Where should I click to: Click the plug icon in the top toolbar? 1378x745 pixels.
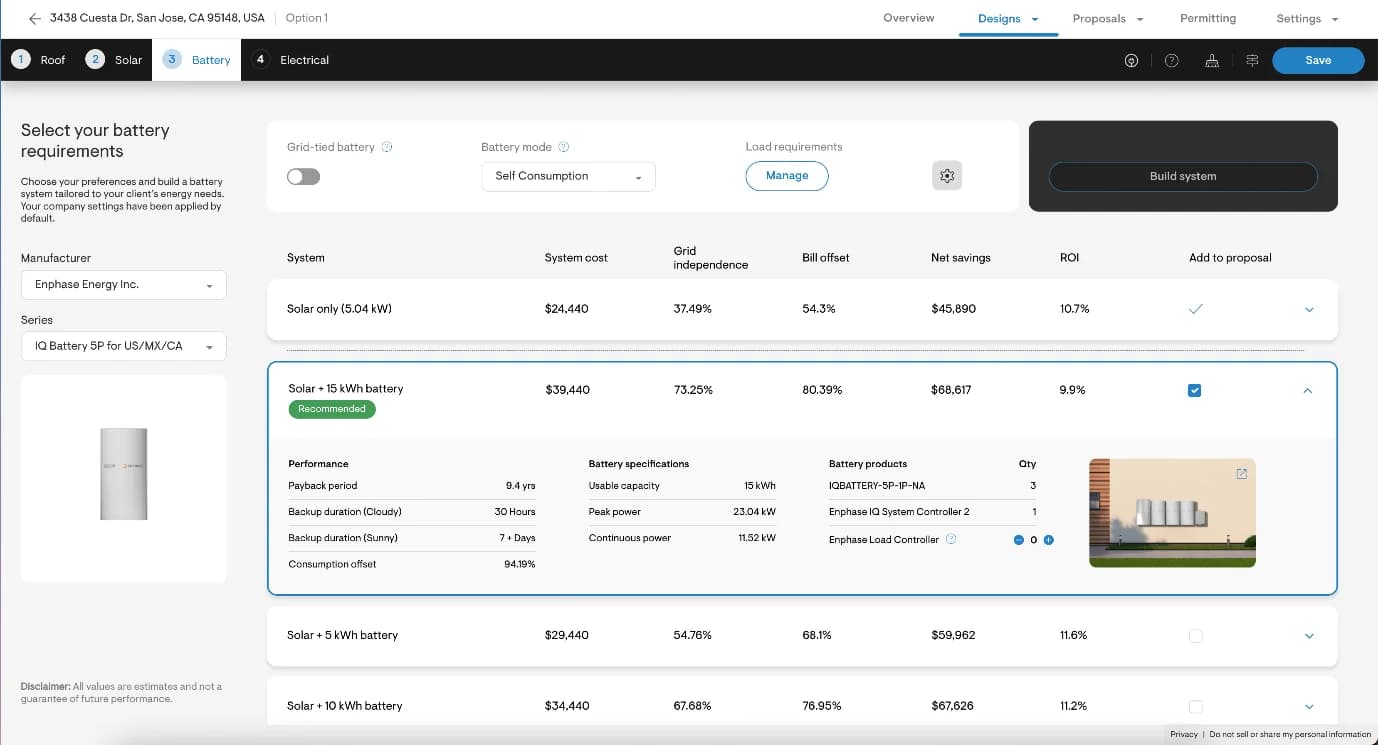[1131, 60]
